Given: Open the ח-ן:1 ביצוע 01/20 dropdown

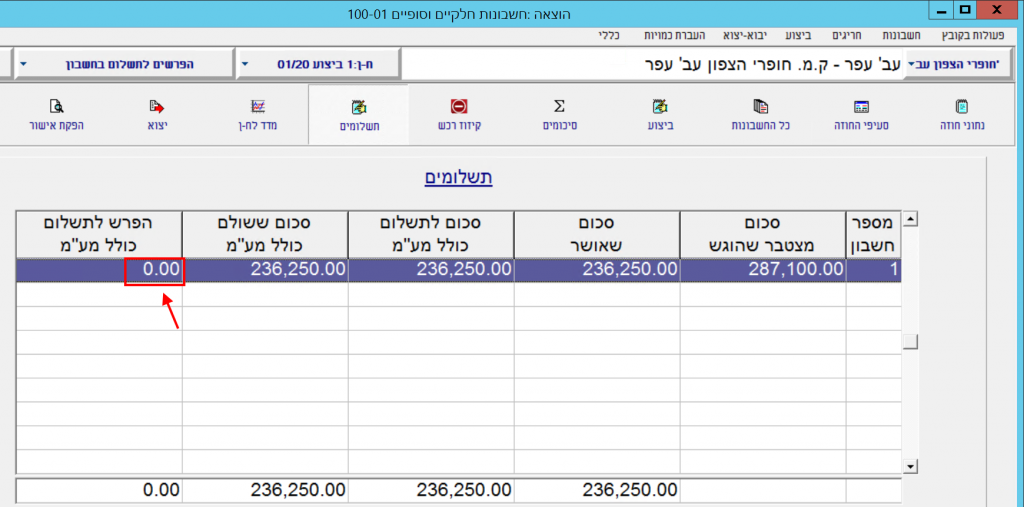Looking at the screenshot, I should point(246,65).
